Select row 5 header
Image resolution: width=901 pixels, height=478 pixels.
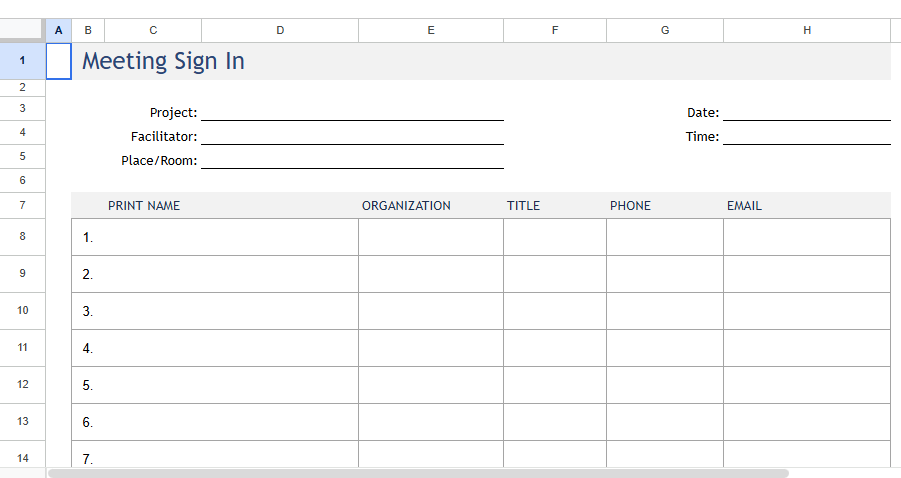pos(22,156)
